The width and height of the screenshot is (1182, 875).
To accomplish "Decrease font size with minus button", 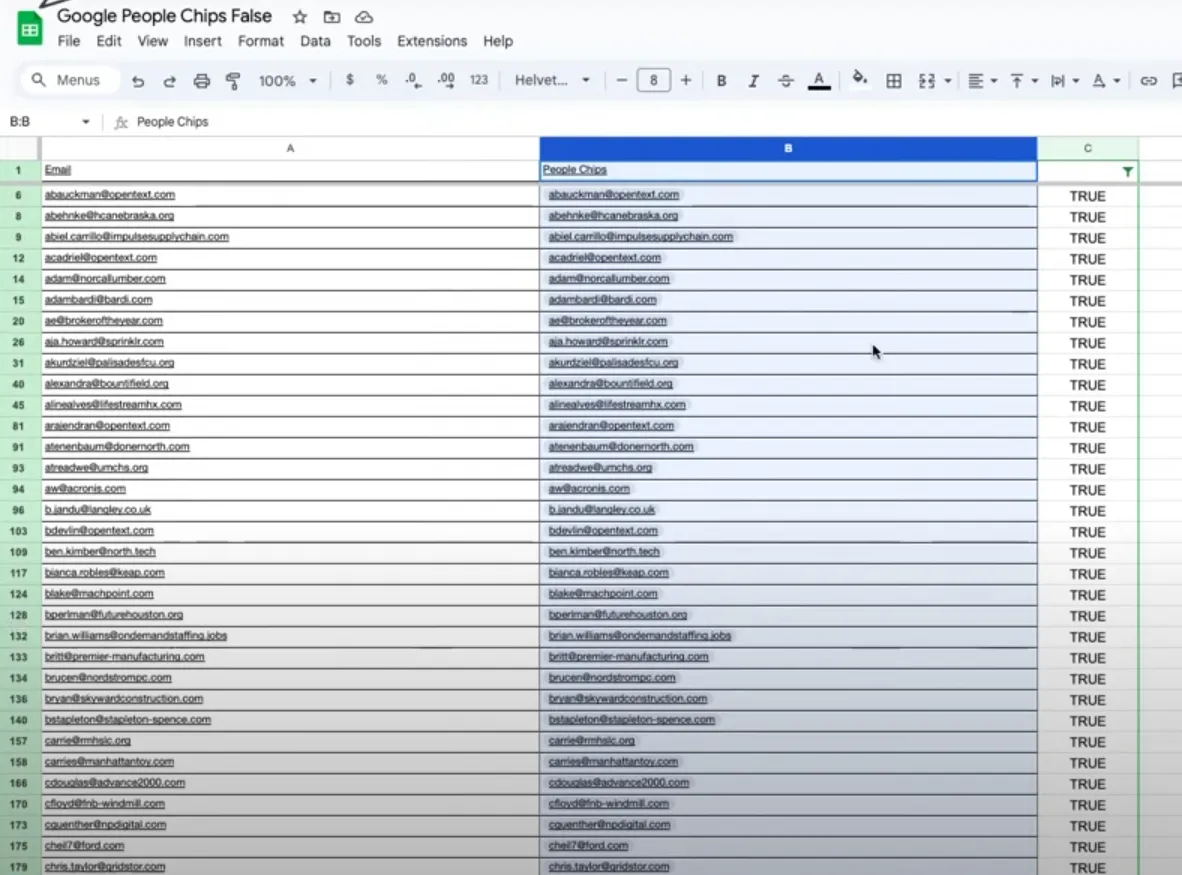I will pos(621,80).
